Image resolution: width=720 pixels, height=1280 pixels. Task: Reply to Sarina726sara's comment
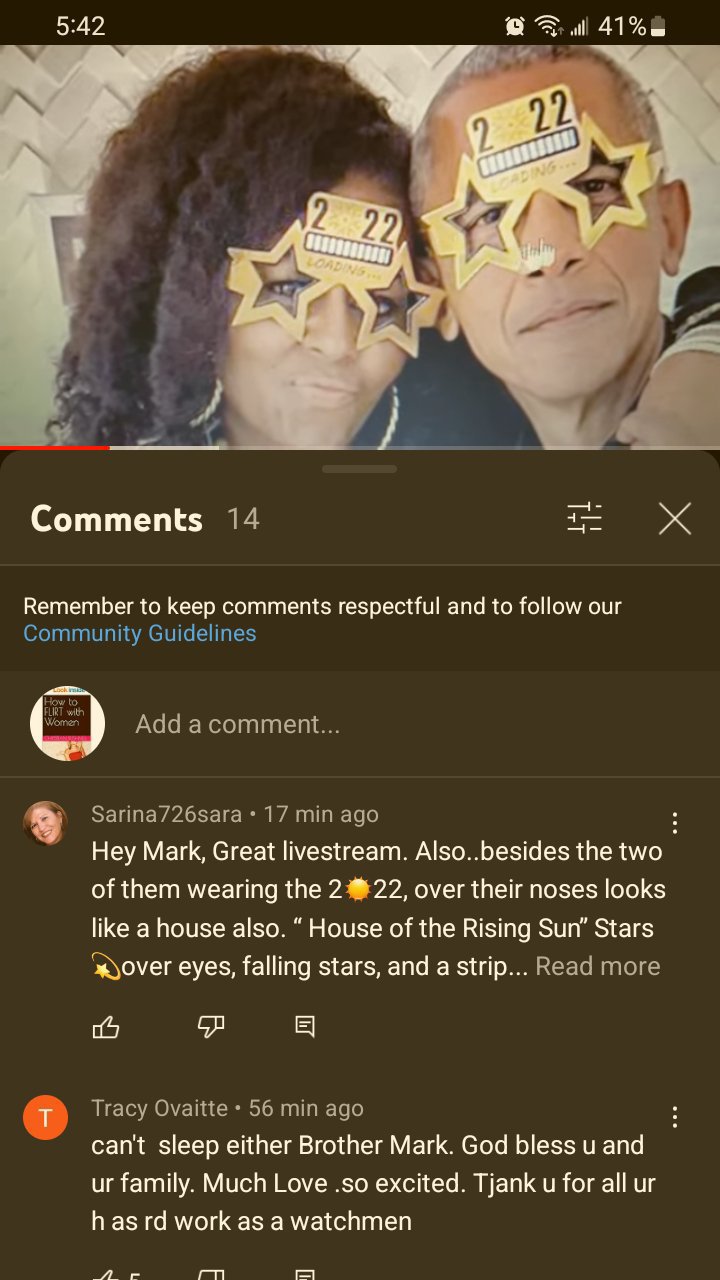click(x=306, y=1026)
